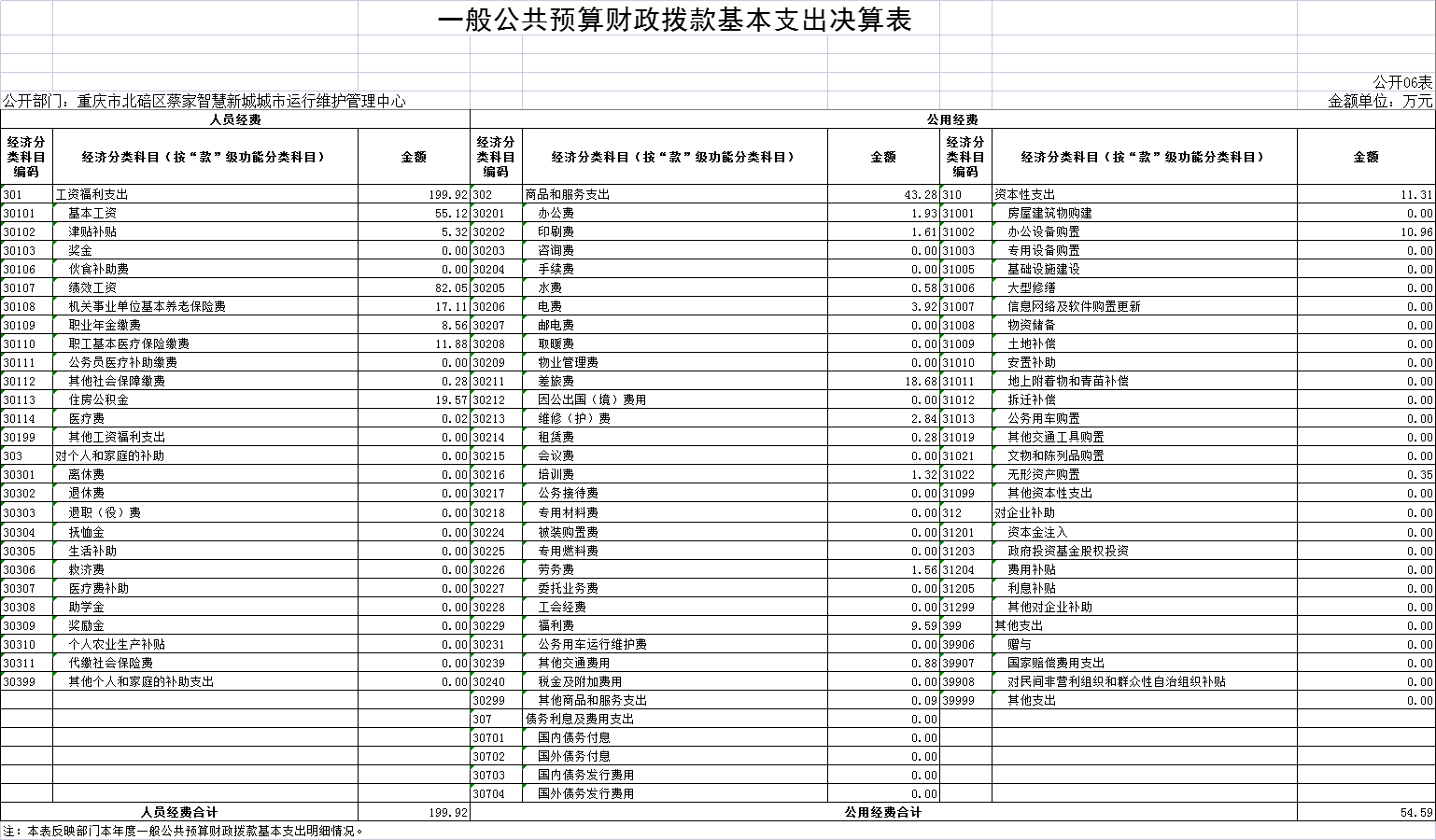
Task: Select the 津贴补贴 cell
Action: 205,231
